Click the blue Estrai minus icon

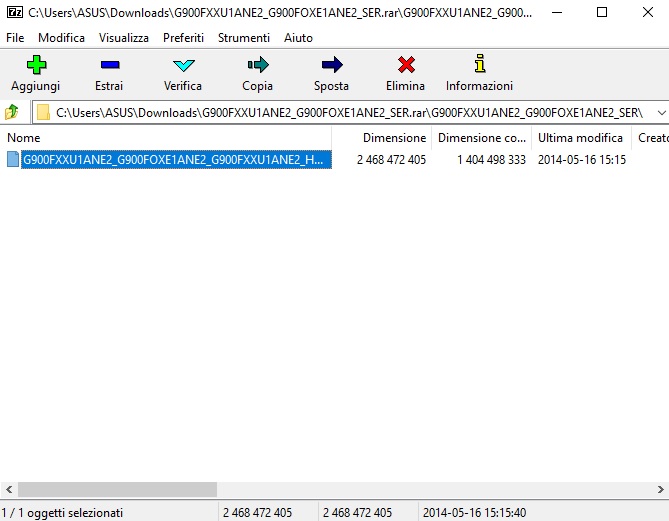click(110, 65)
